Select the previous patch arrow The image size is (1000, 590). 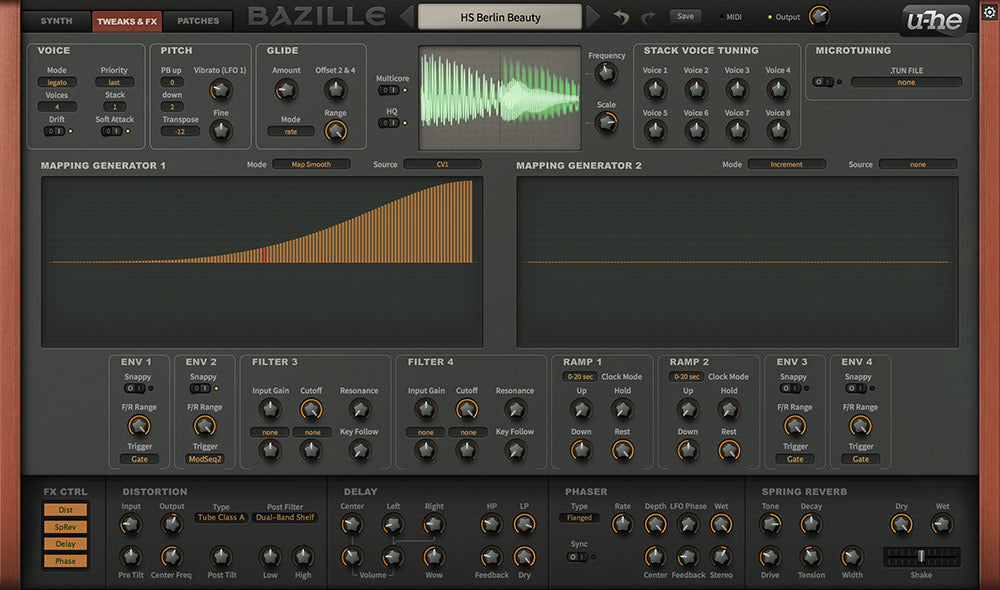click(407, 17)
